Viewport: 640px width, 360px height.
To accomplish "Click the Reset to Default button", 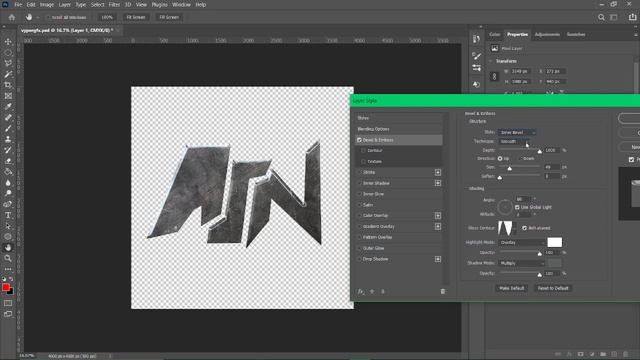I will point(553,288).
